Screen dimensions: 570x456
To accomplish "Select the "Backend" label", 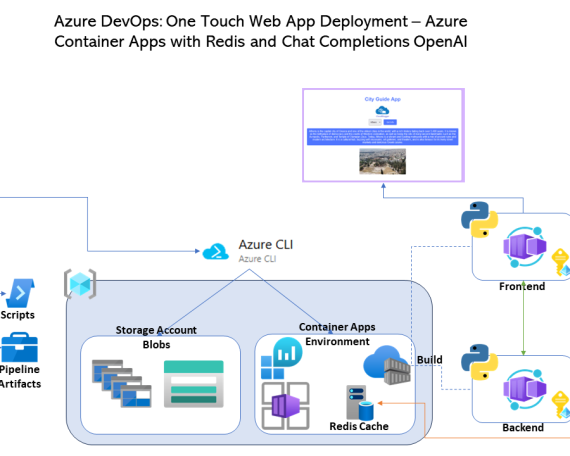I will (523, 428).
